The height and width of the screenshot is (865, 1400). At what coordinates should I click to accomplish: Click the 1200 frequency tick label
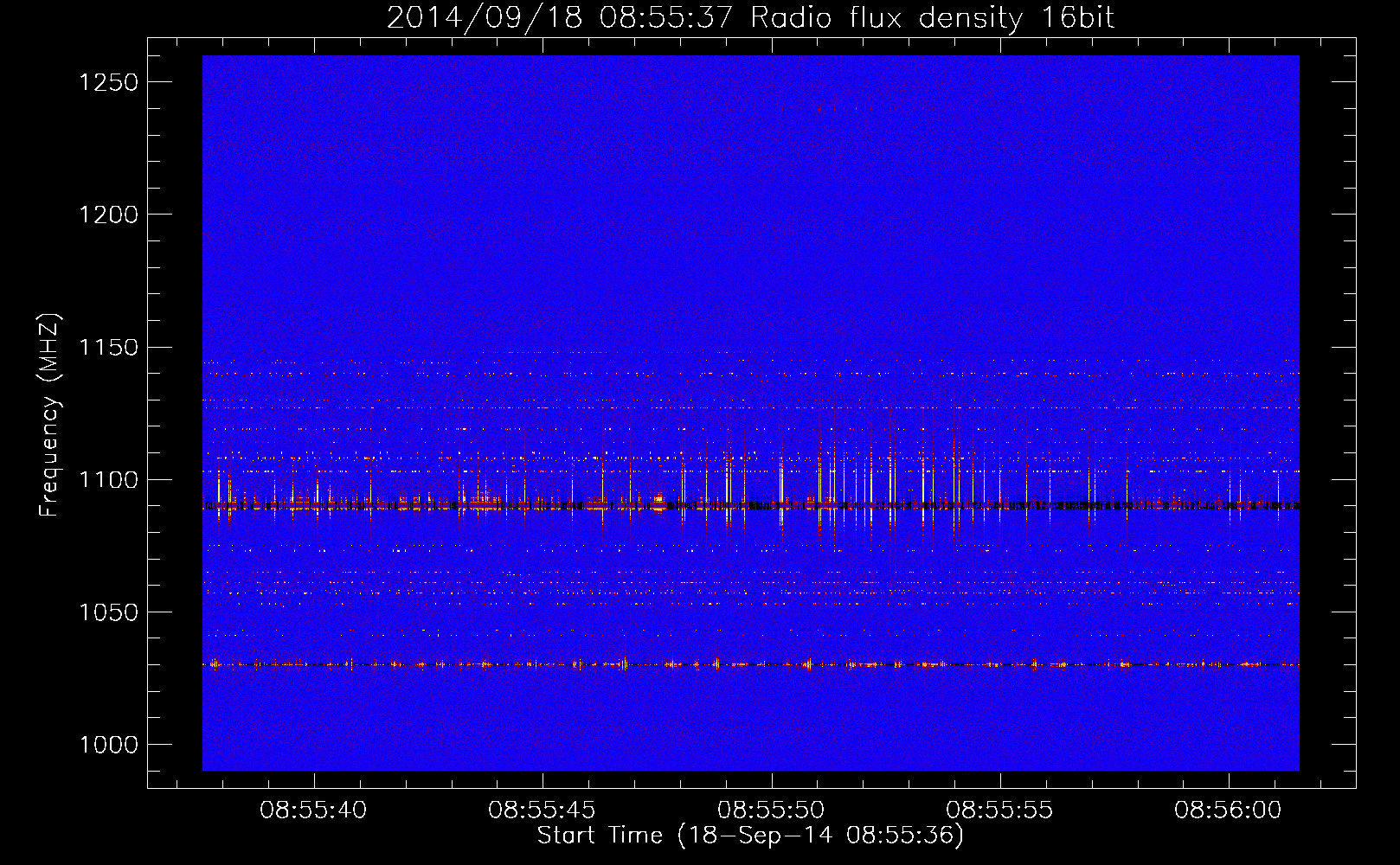pyautogui.click(x=108, y=215)
